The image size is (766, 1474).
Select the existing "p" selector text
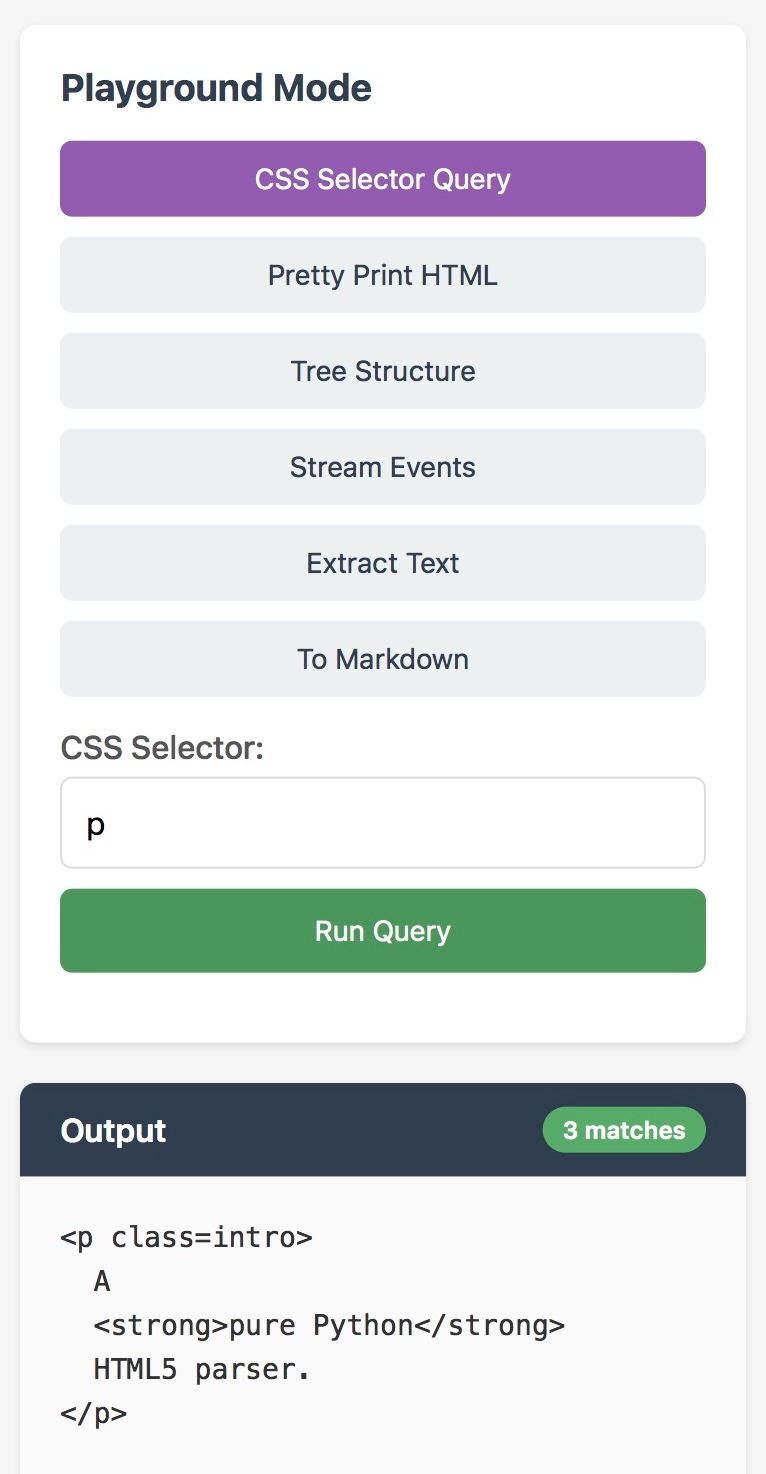pyautogui.click(x=95, y=824)
